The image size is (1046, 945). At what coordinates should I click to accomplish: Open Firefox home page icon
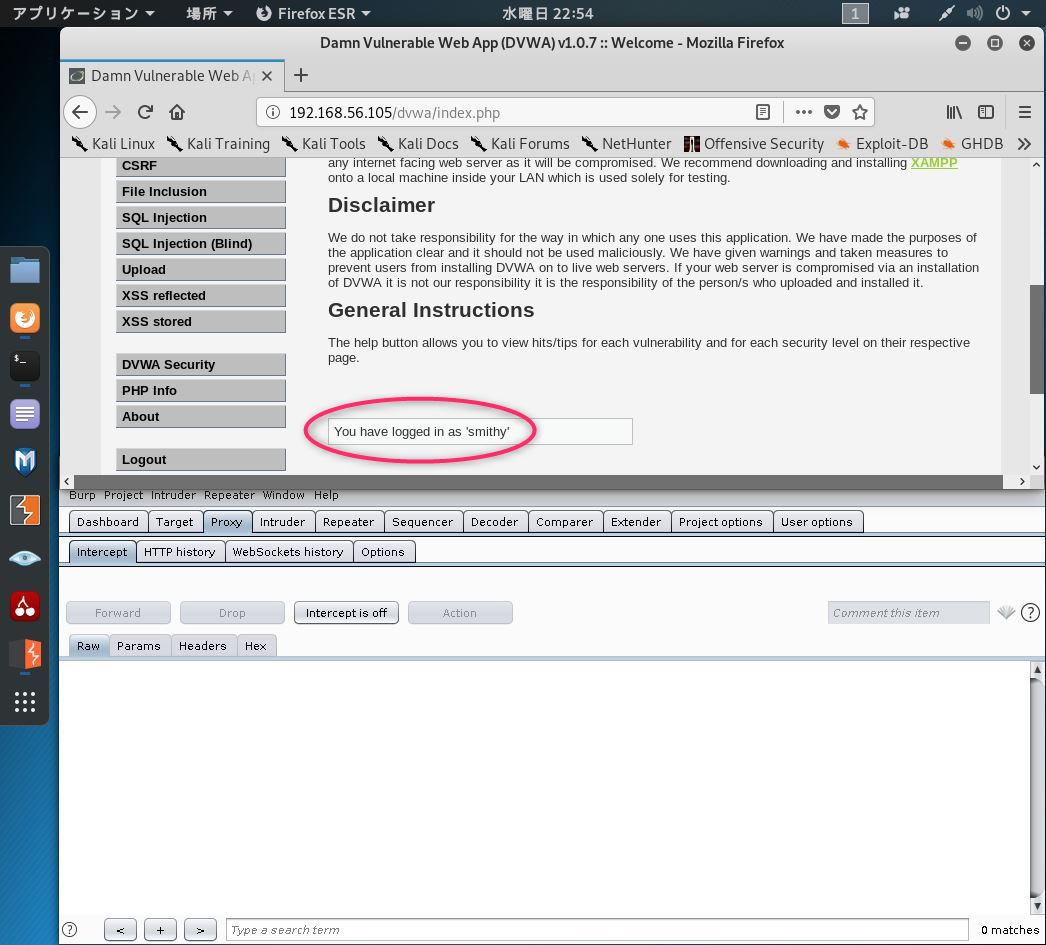[177, 112]
